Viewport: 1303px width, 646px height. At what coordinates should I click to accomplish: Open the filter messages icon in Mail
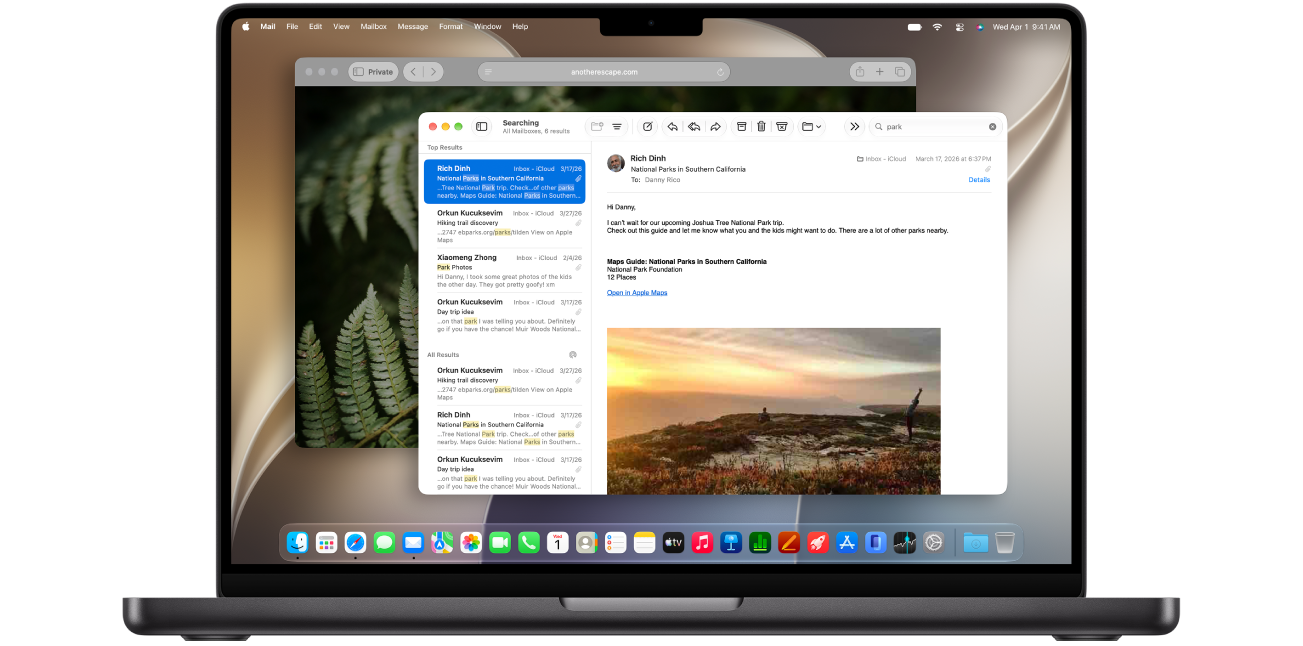pyautogui.click(x=617, y=127)
